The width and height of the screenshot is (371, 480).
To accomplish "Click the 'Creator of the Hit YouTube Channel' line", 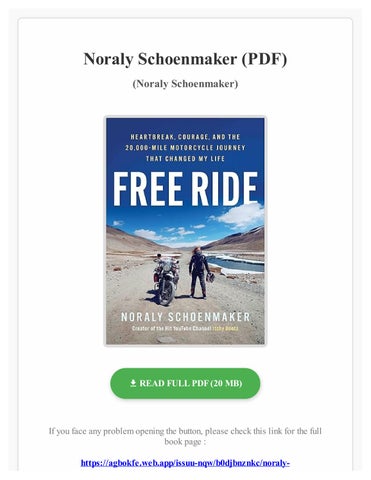I will click(x=171, y=328).
